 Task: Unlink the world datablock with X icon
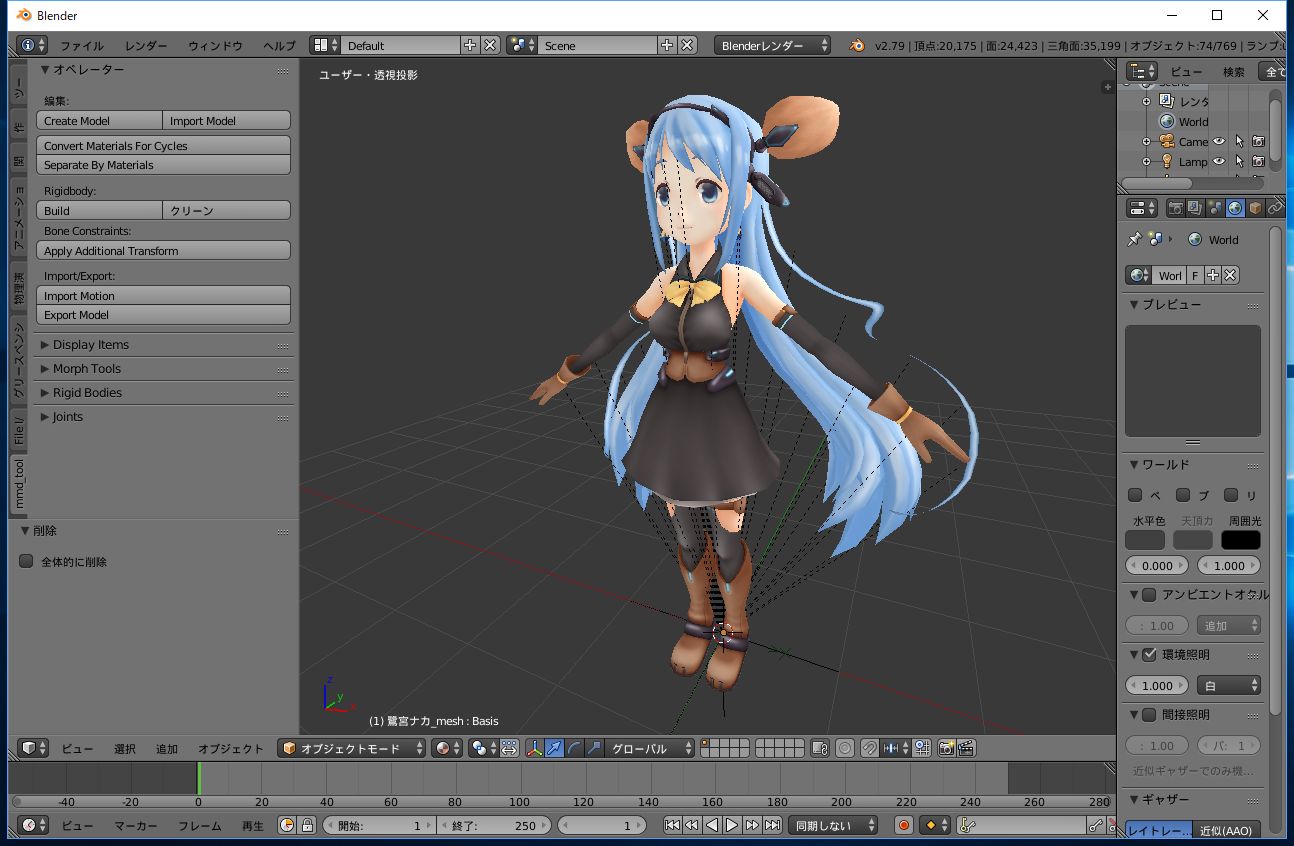[x=1231, y=275]
